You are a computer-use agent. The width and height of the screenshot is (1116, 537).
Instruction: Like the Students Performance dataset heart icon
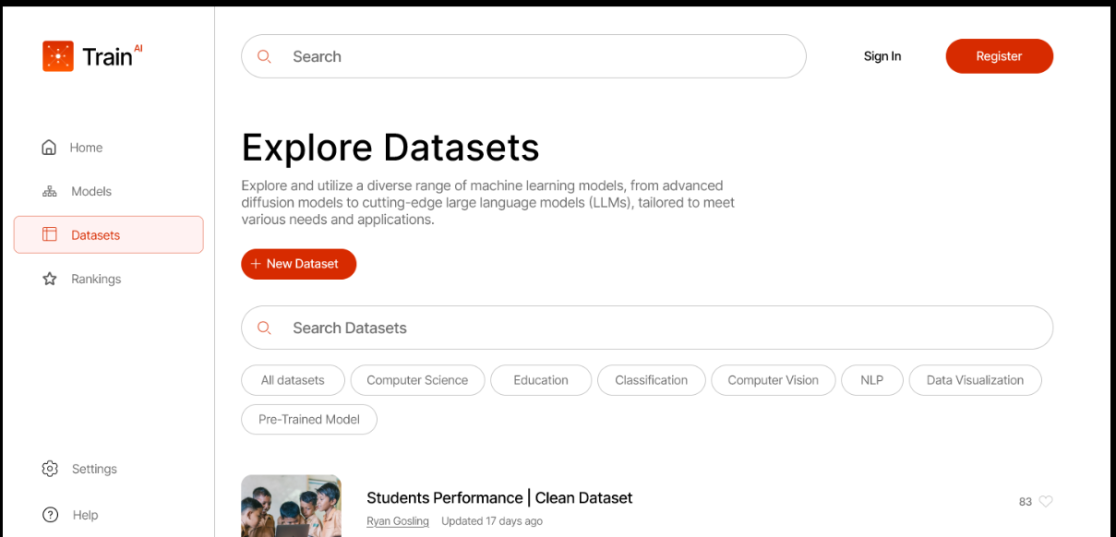pyautogui.click(x=1046, y=501)
